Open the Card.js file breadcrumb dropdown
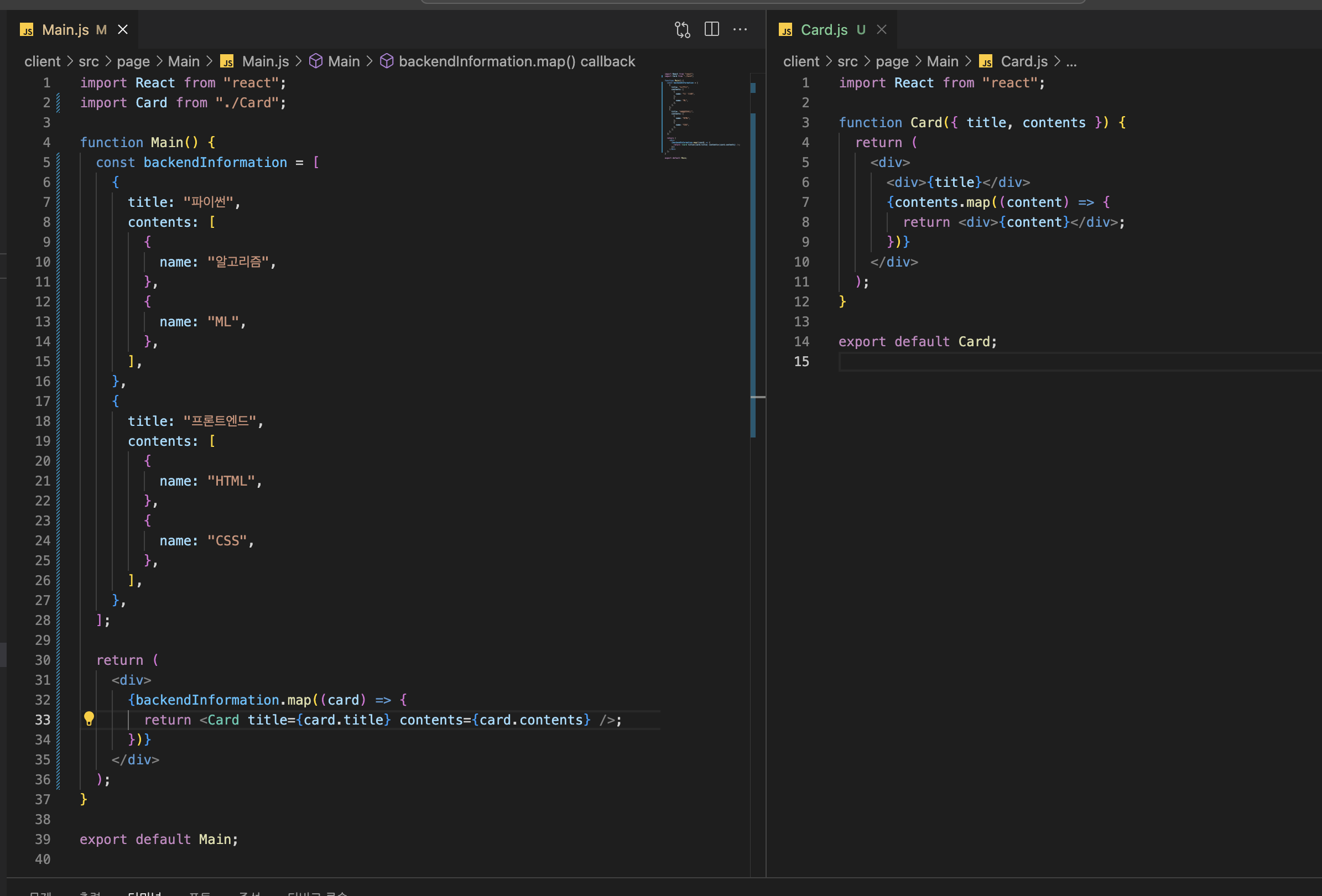This screenshot has width=1322, height=896. 1023,61
